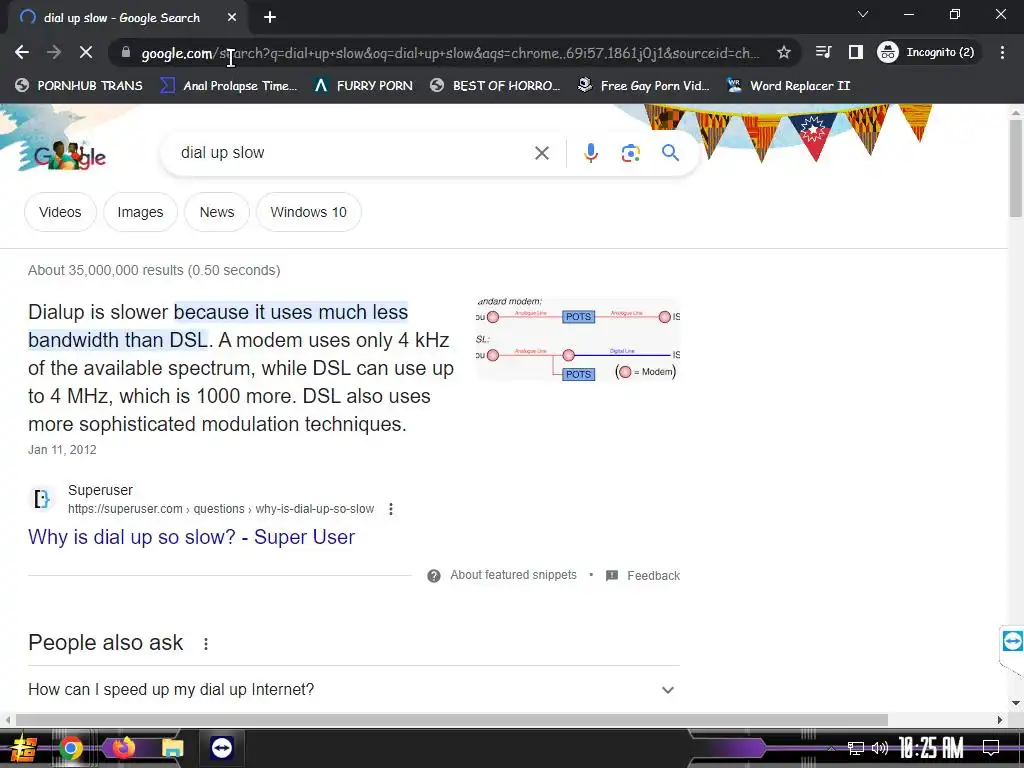Open a new browser tab

pos(270,18)
